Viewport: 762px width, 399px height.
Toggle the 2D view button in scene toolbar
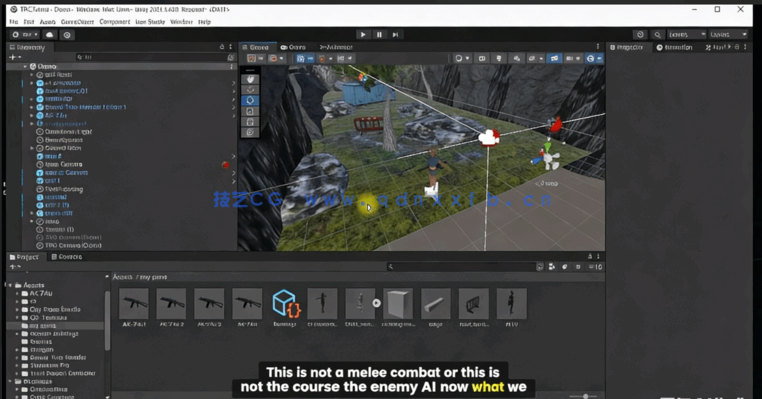click(482, 58)
